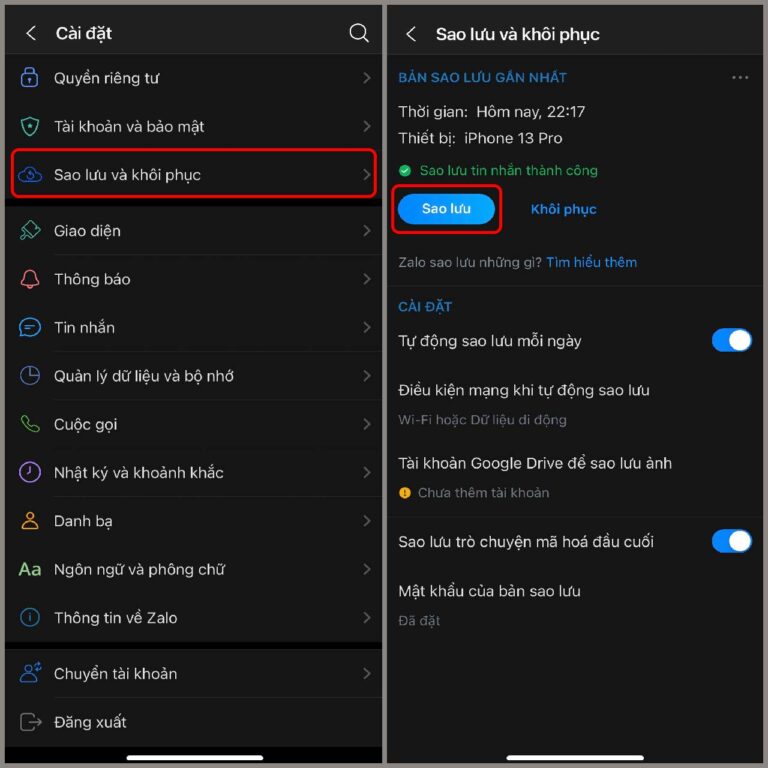Viewport: 768px width, 768px height.
Task: Disable Sao lưu trò chuyện mã hoá đầu cuối
Action: click(732, 541)
